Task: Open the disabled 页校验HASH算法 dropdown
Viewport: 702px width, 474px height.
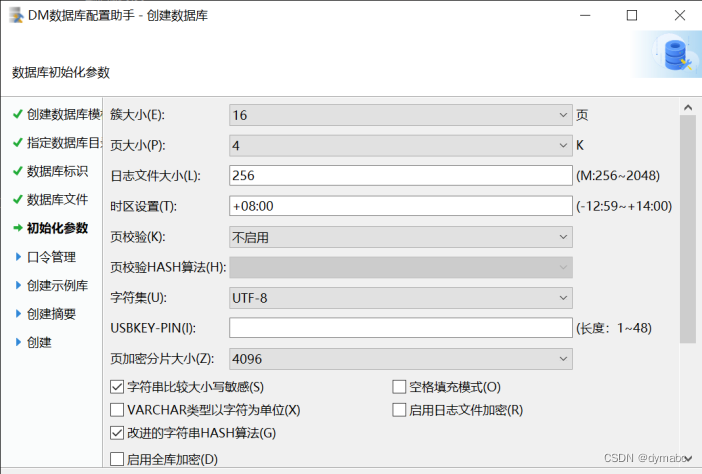Action: (x=401, y=267)
